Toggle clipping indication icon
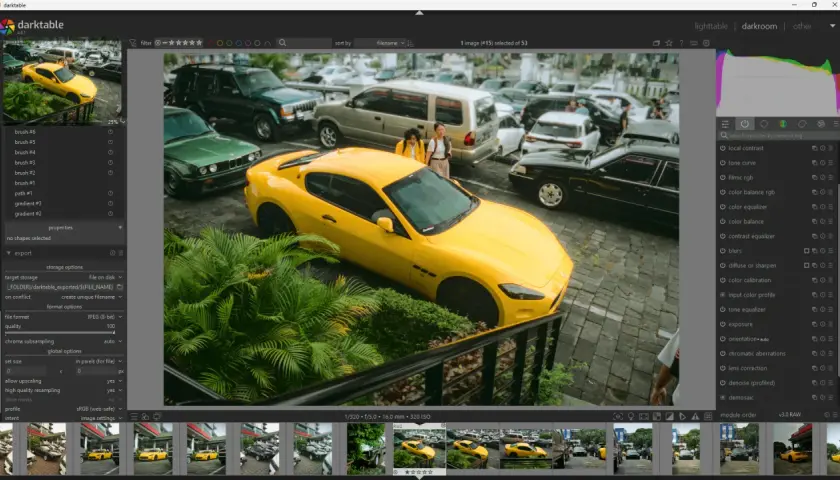840x480 pixels. click(670, 416)
